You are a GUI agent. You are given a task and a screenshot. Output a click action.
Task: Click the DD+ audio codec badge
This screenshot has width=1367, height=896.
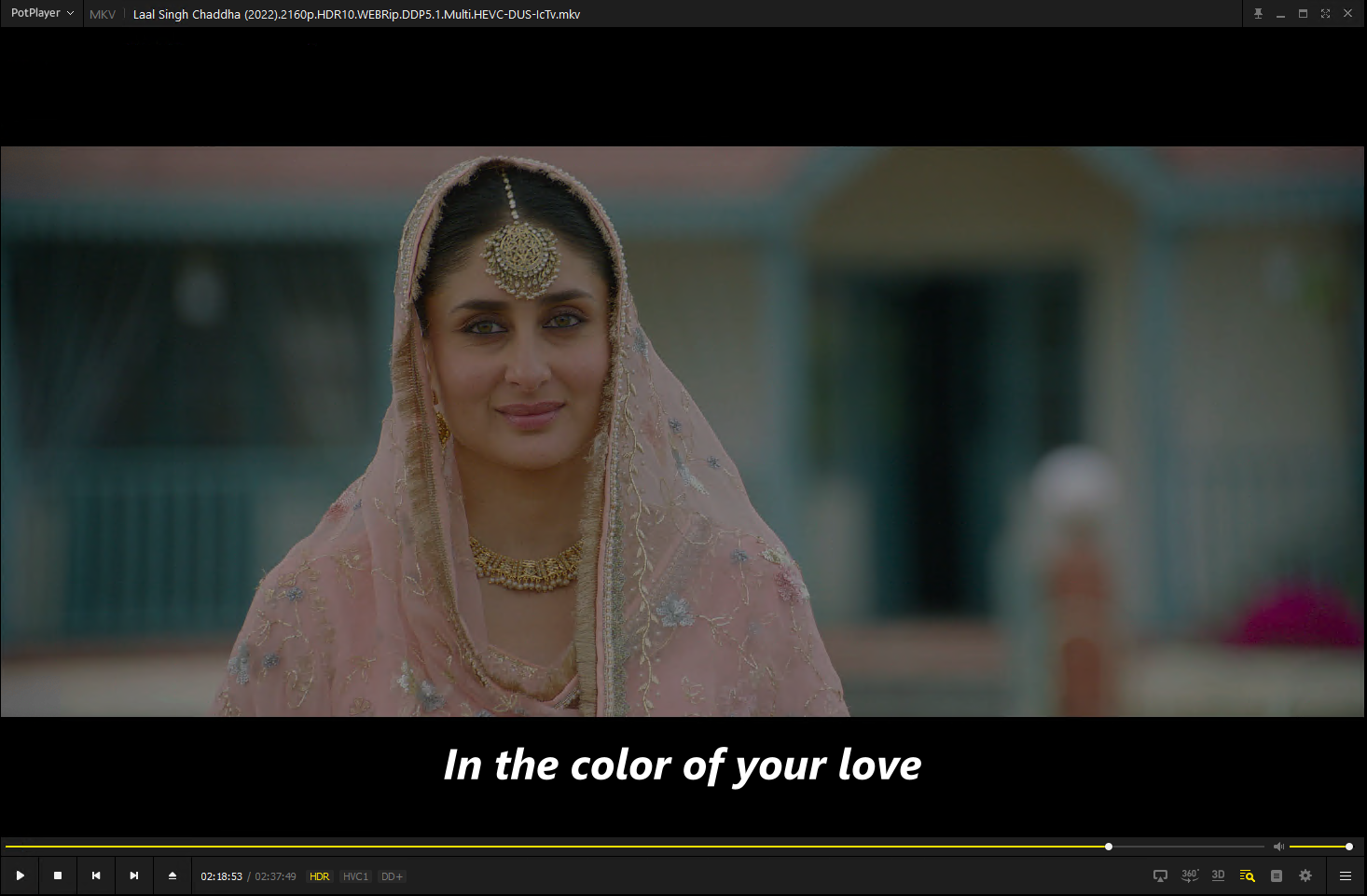pos(392,876)
